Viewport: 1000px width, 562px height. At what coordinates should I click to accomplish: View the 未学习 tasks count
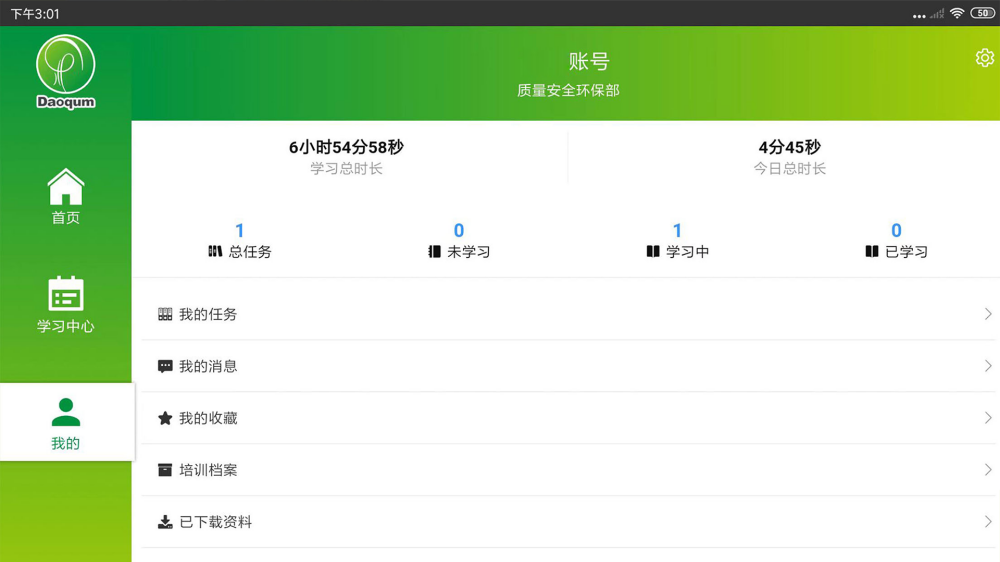click(x=459, y=231)
